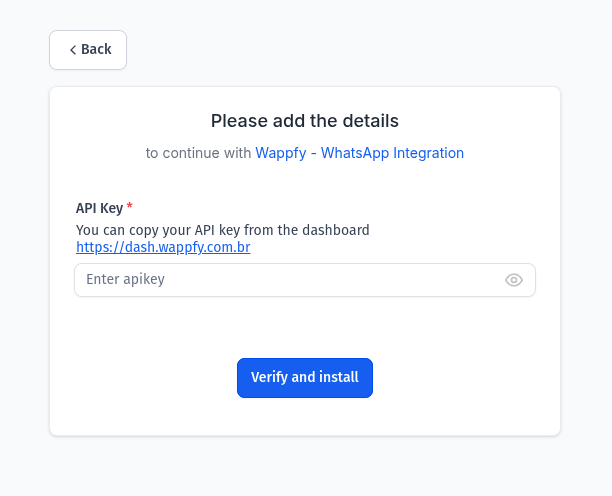Return to previous page via Back
This screenshot has width=612, height=496.
pyautogui.click(x=88, y=50)
